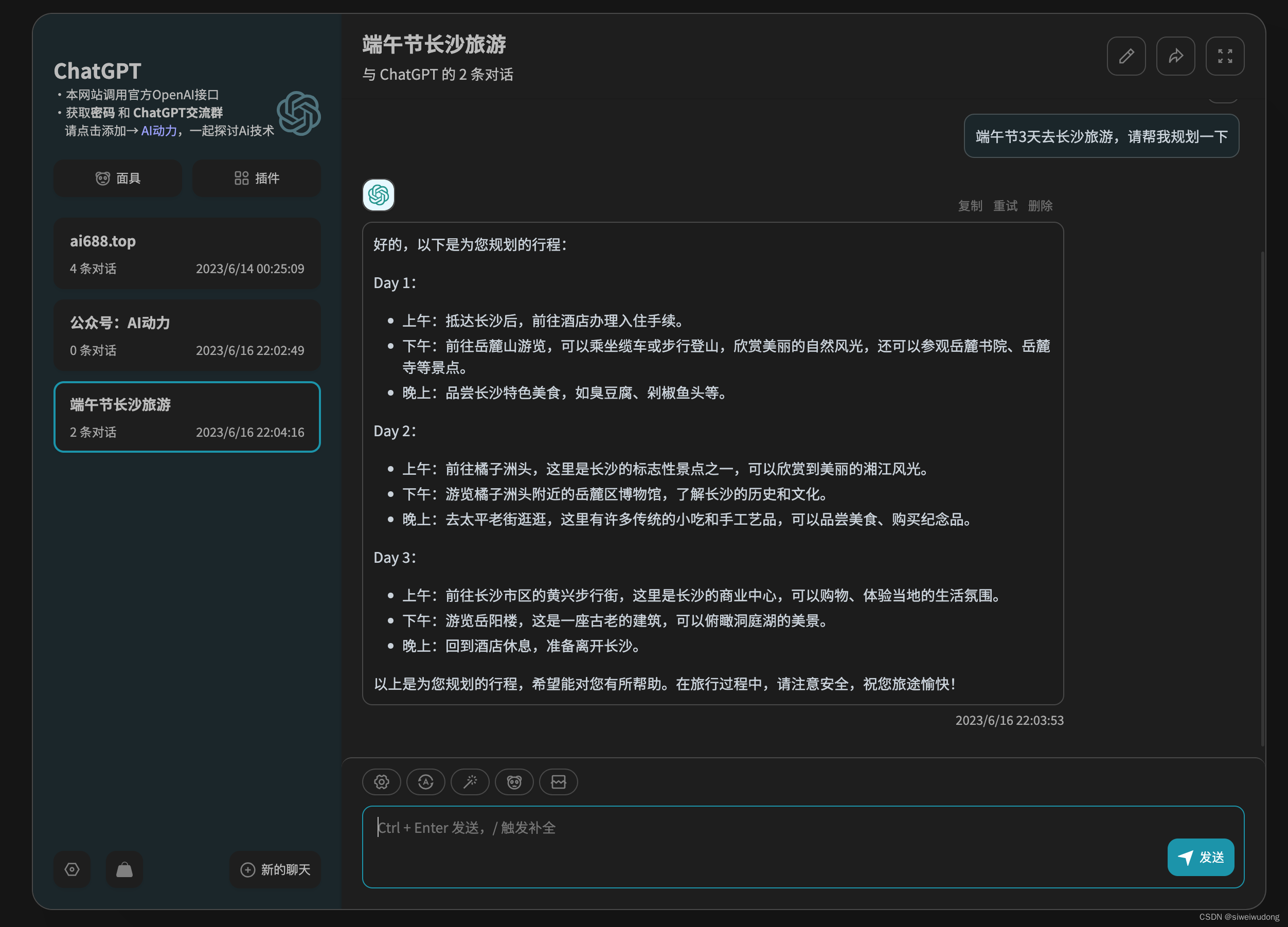The width and height of the screenshot is (1288, 927).
Task: Delete the reply using 删除
Action: [1041, 206]
